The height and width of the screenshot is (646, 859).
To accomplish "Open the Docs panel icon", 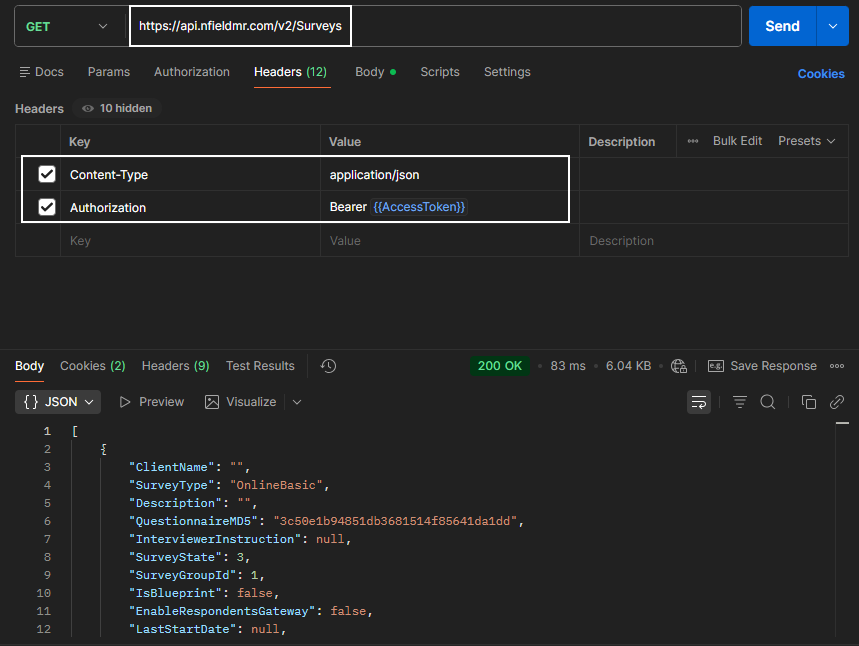I will [x=25, y=72].
